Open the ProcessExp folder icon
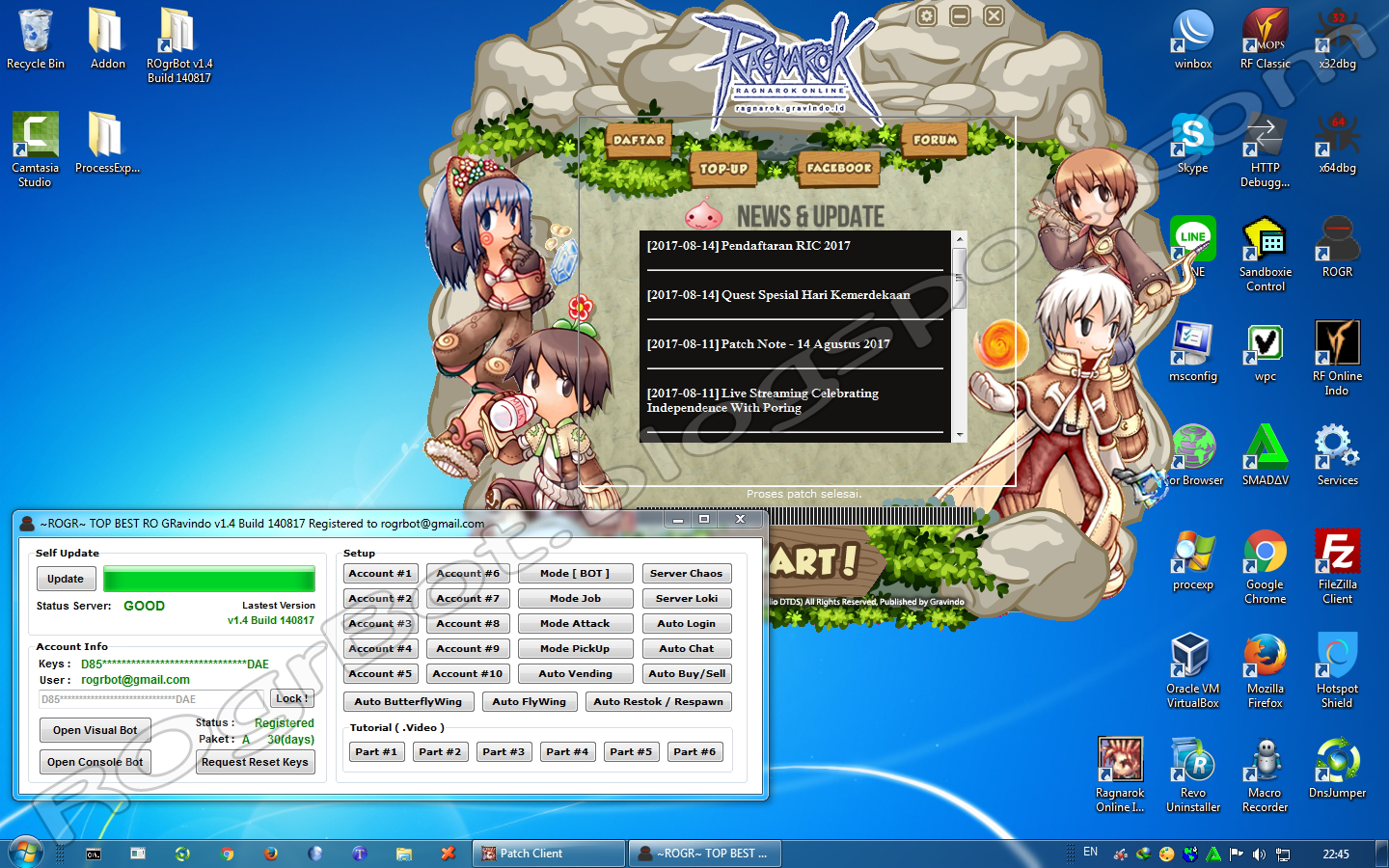This screenshot has height=868, width=1389. [x=107, y=143]
